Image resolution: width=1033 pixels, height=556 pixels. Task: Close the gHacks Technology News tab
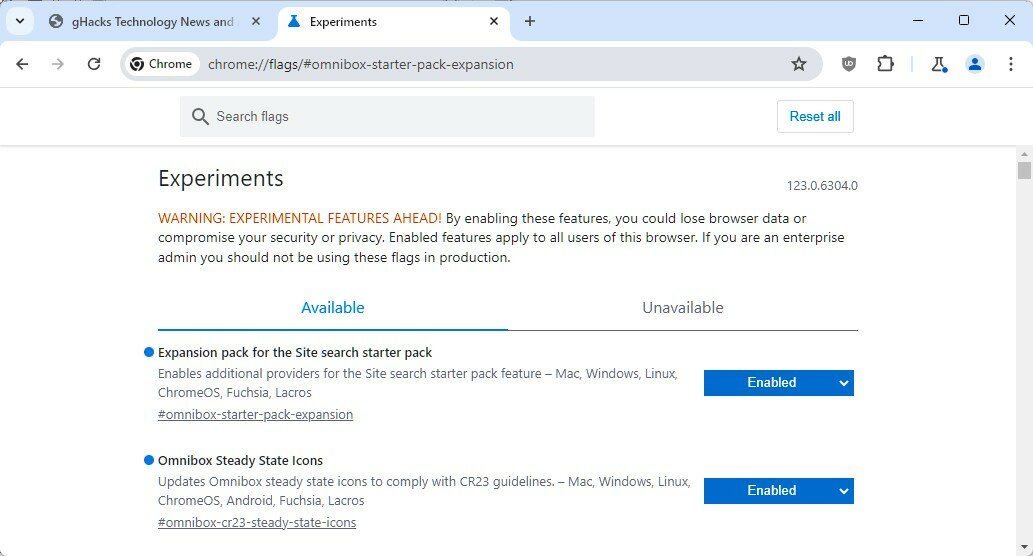click(x=256, y=22)
